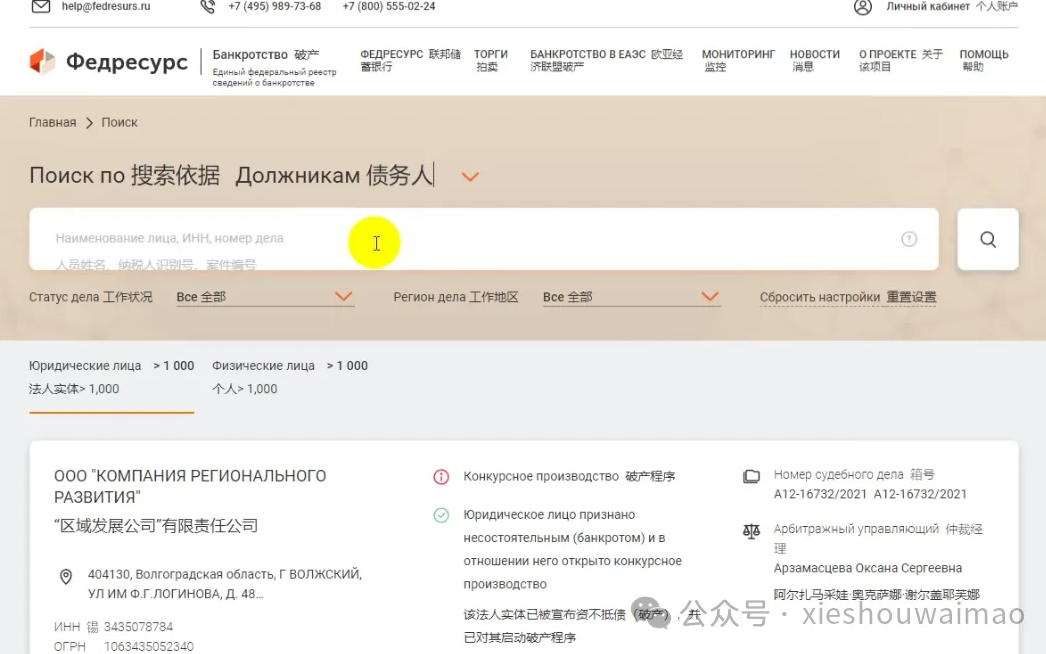The height and width of the screenshot is (654, 1046).
Task: Click Личный кабинет link
Action: tap(952, 7)
